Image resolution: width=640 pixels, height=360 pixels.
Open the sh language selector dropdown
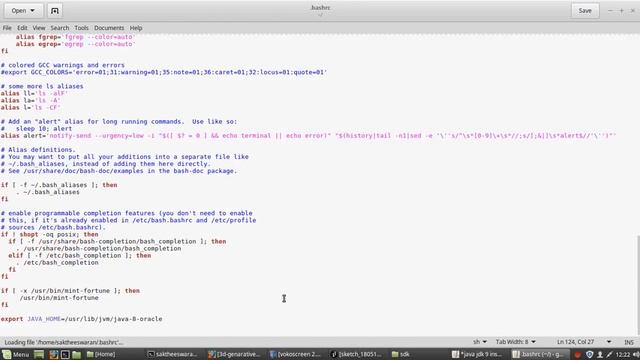click(480, 342)
